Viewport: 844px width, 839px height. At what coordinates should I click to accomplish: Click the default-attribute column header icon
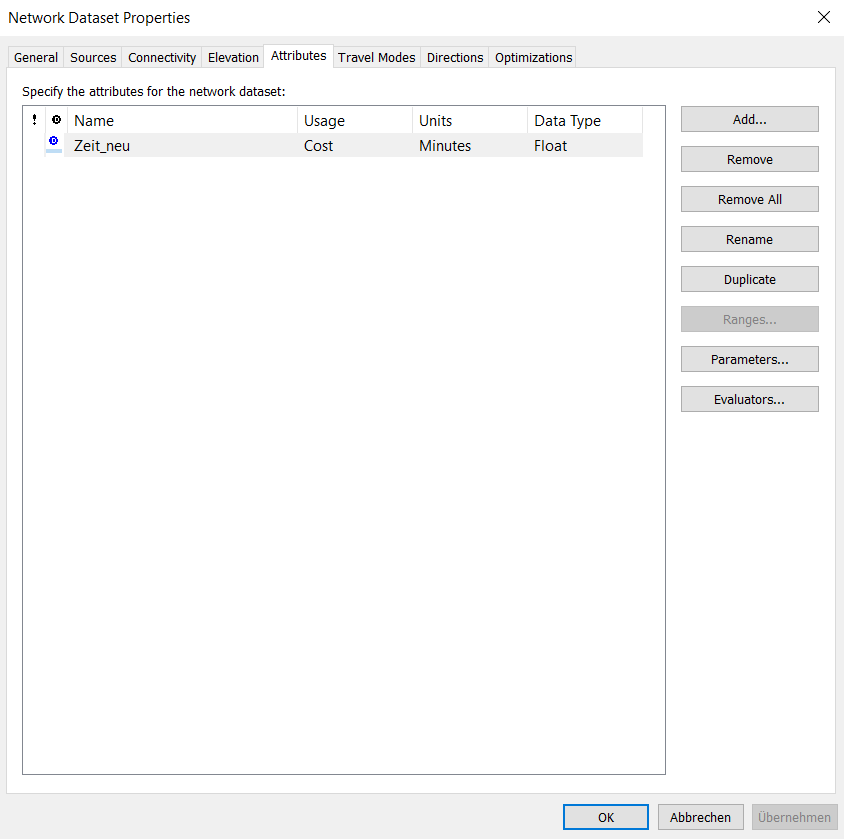coord(56,120)
